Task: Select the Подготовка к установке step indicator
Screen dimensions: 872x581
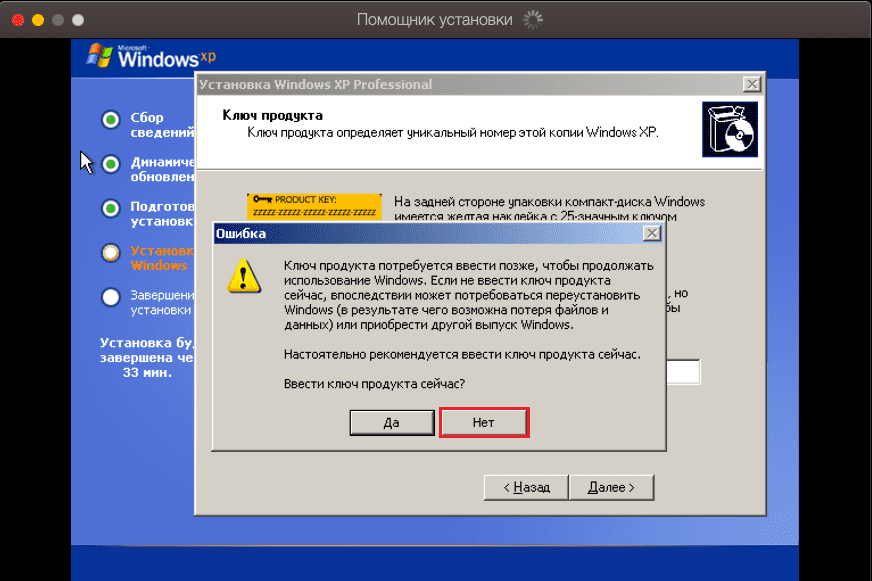Action: 111,208
